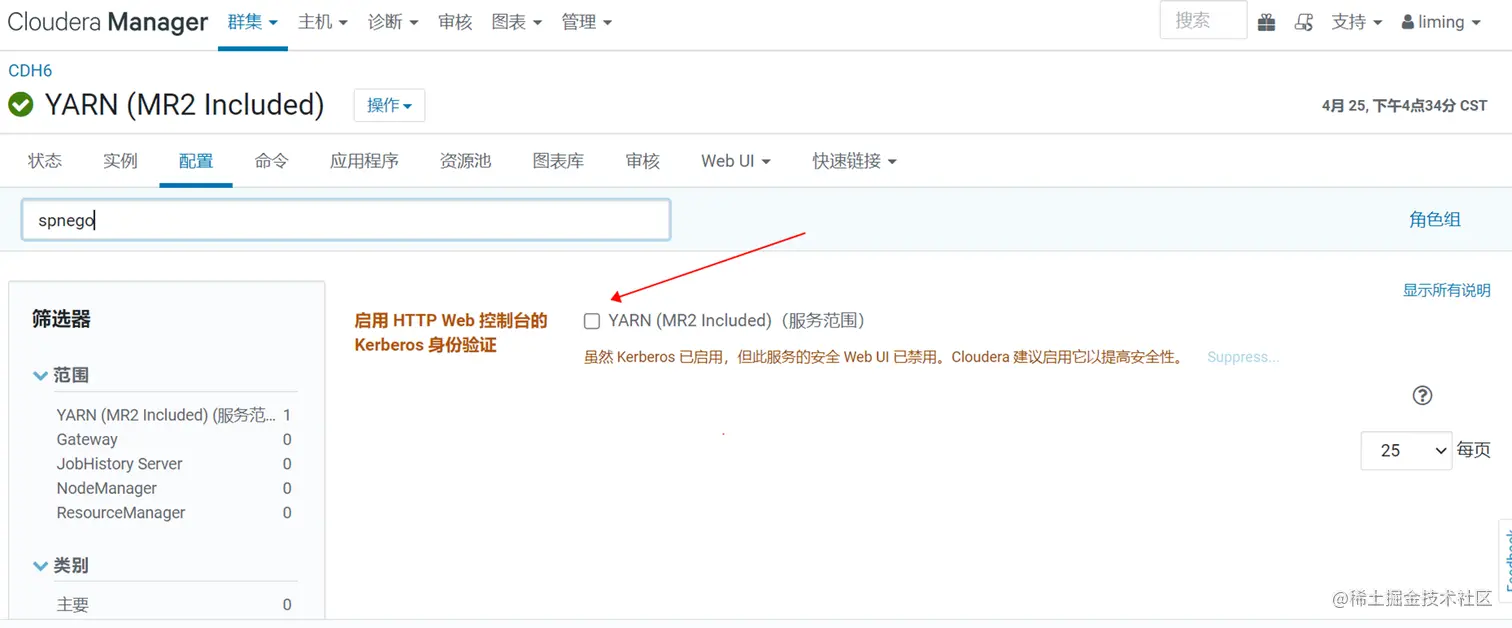The image size is (1512, 628).
Task: Click the 角色组 link
Action: click(x=1435, y=220)
